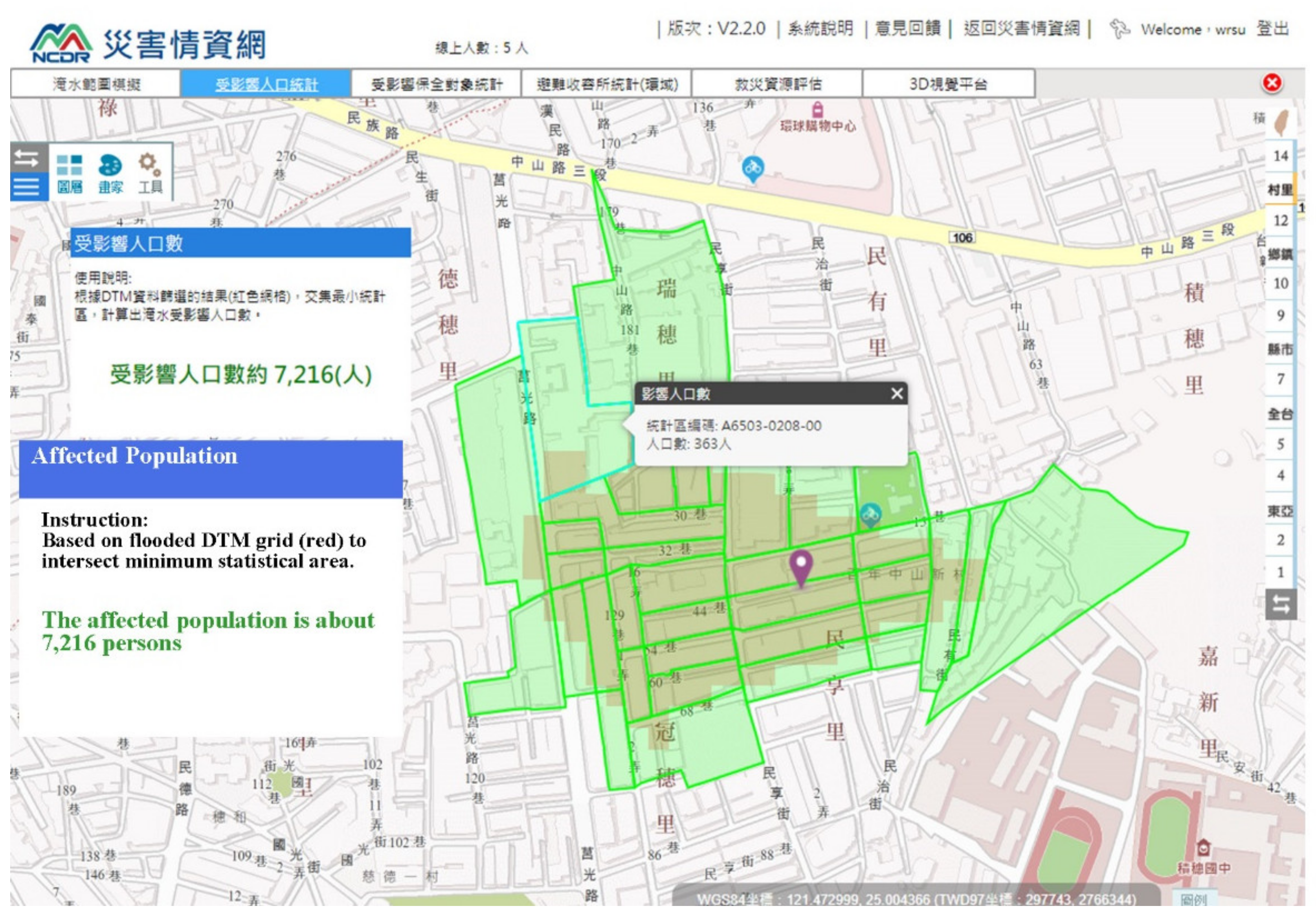Image resolution: width=1316 pixels, height=919 pixels.
Task: Switch to 淹水範圍模擬 tab
Action: (x=96, y=84)
